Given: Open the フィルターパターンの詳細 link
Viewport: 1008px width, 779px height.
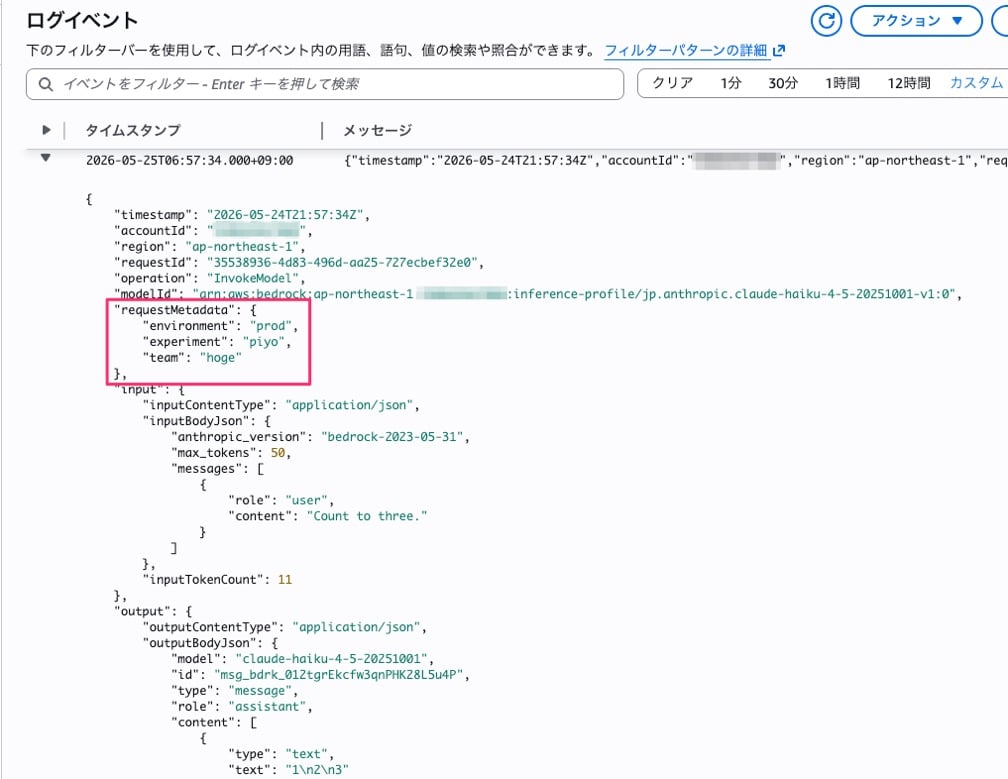Looking at the screenshot, I should pos(686,50).
